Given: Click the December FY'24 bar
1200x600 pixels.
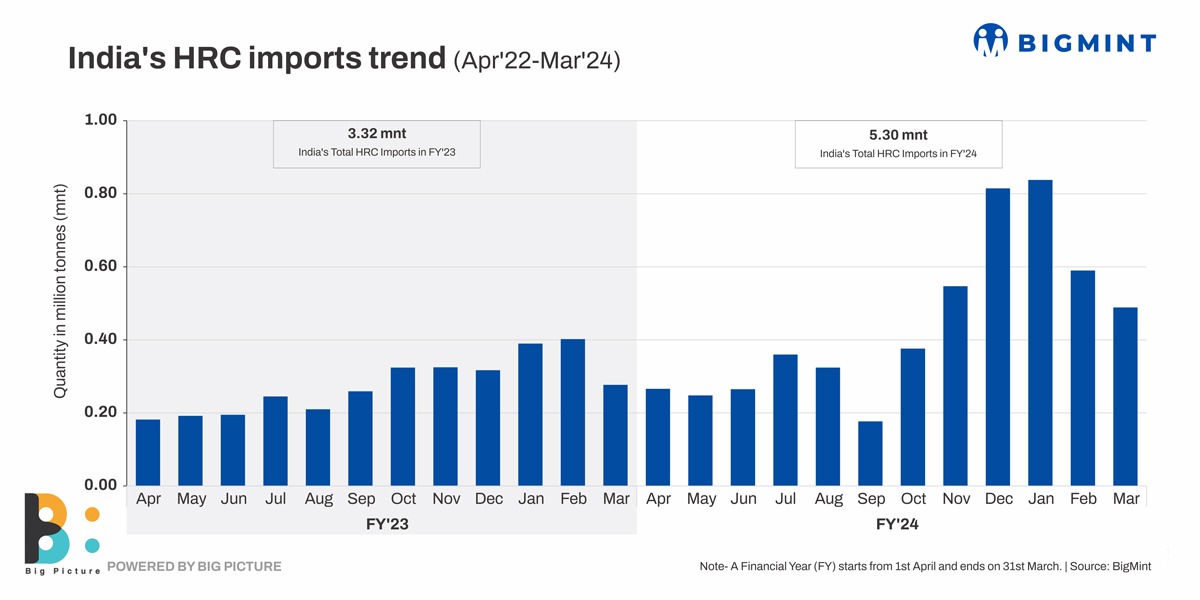Looking at the screenshot, I should click(998, 337).
